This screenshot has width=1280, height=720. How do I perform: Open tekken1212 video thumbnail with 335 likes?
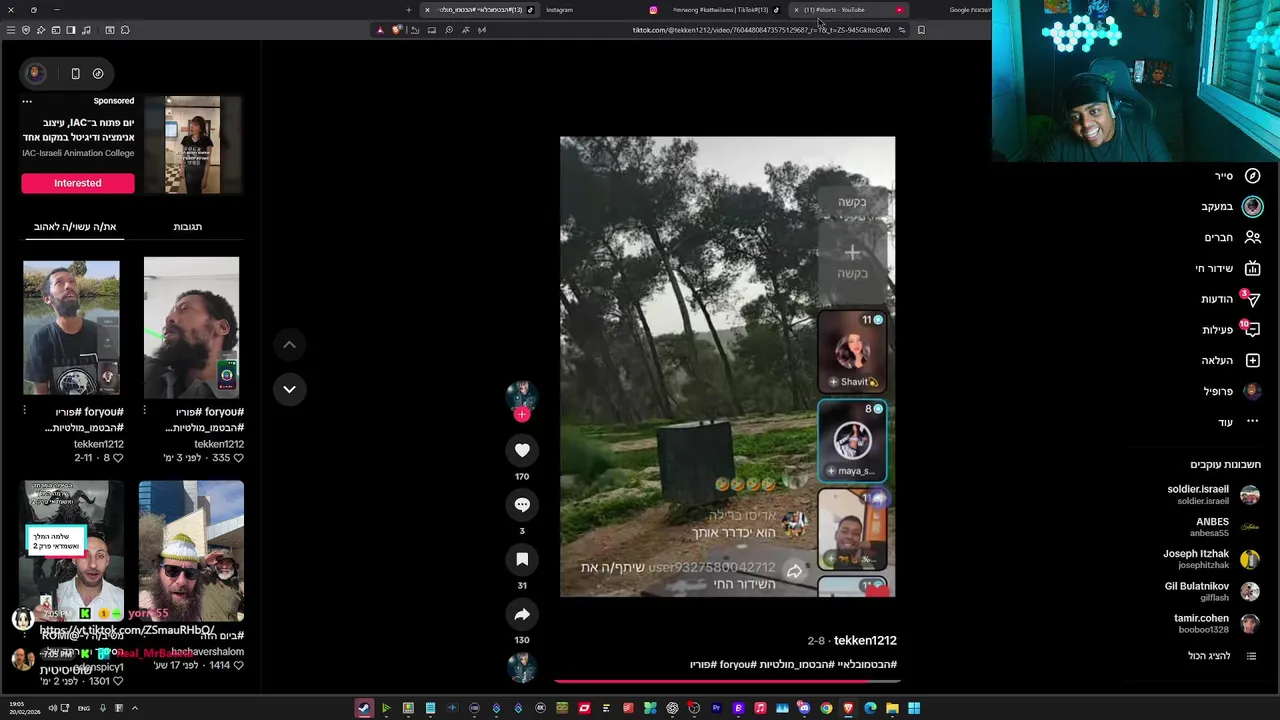click(191, 328)
